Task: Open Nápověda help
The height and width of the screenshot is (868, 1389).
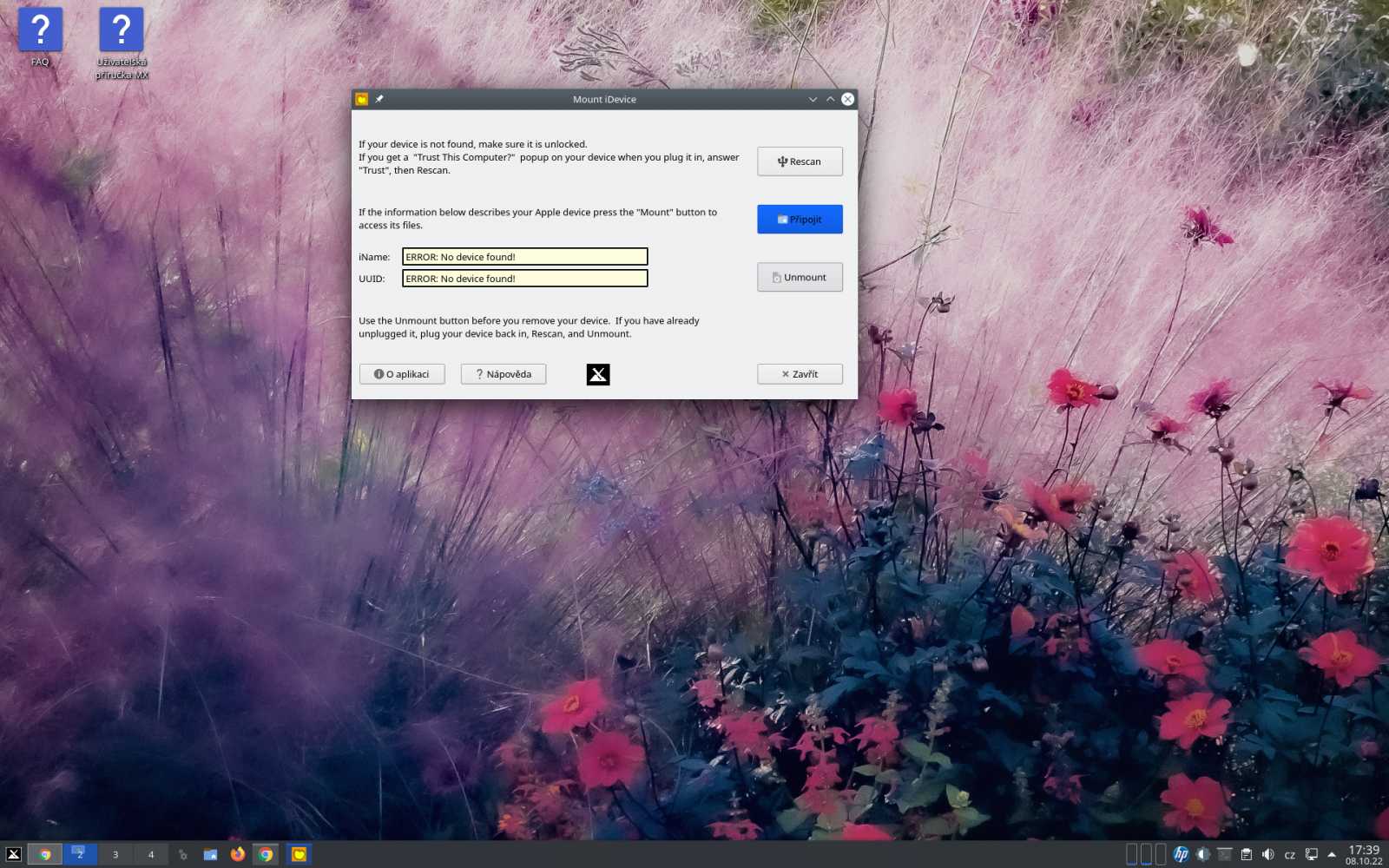Action: 504,374
